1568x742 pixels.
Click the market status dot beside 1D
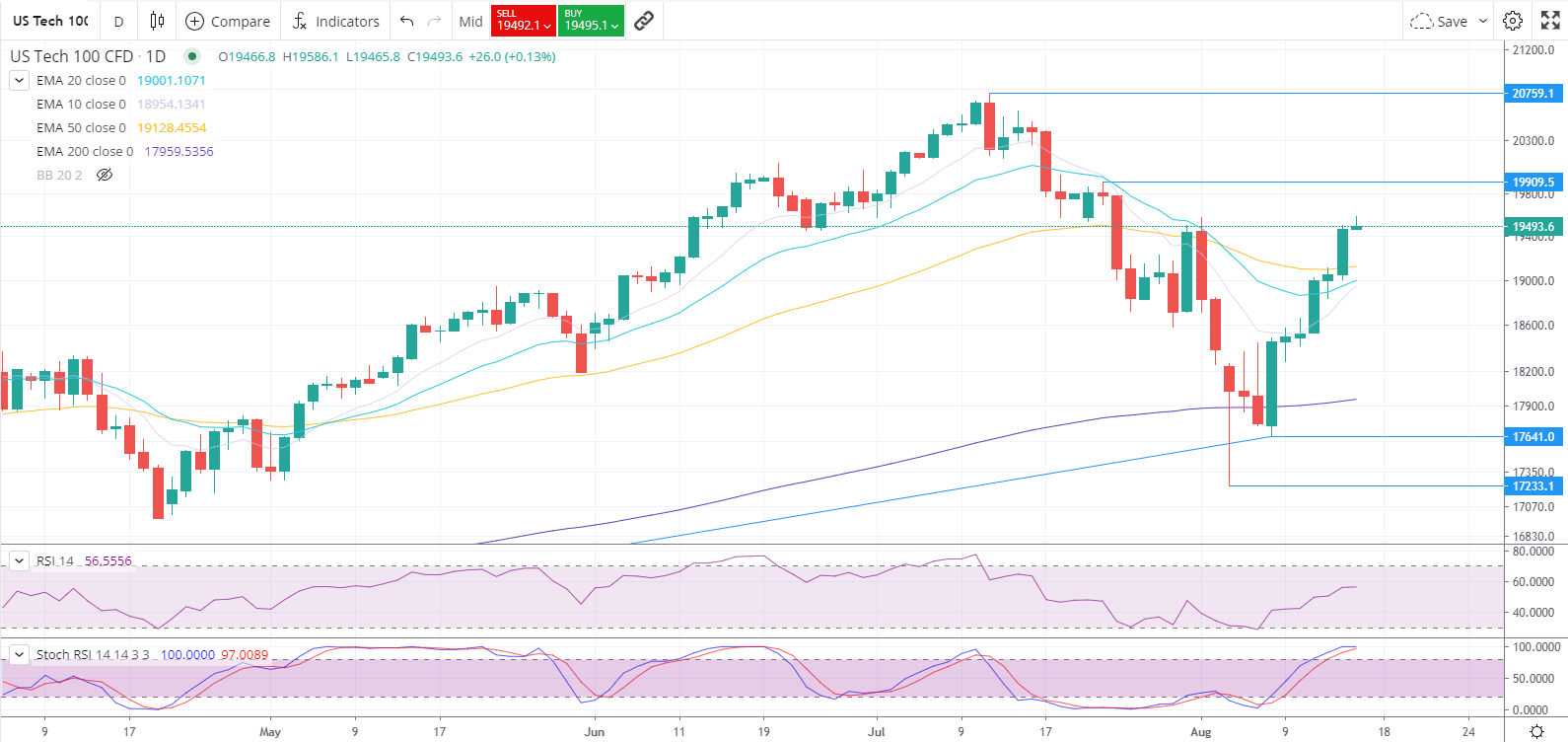(192, 56)
